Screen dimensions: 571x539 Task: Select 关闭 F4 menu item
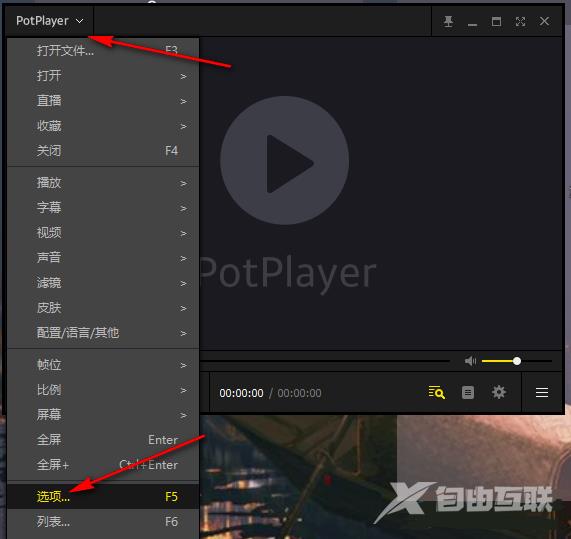point(103,150)
